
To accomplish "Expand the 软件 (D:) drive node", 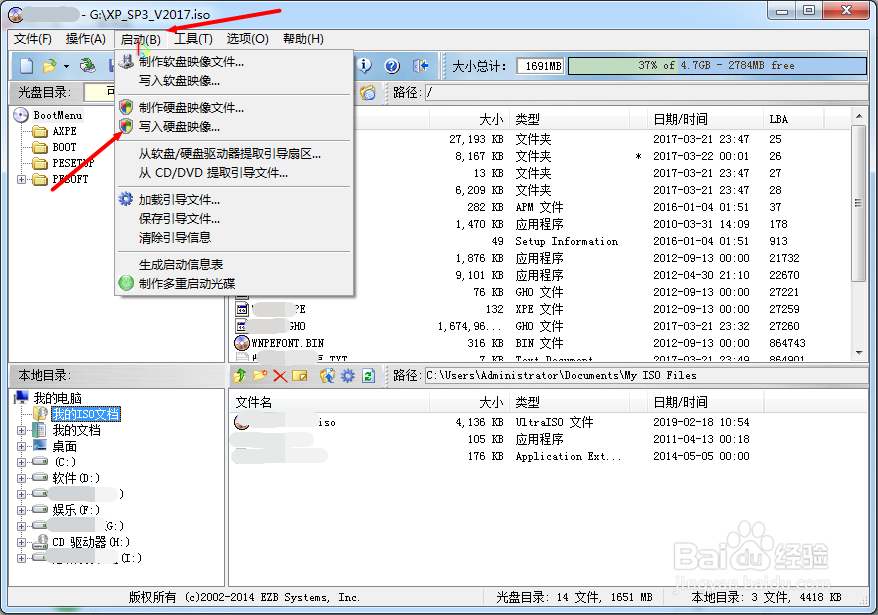I will point(21,478).
